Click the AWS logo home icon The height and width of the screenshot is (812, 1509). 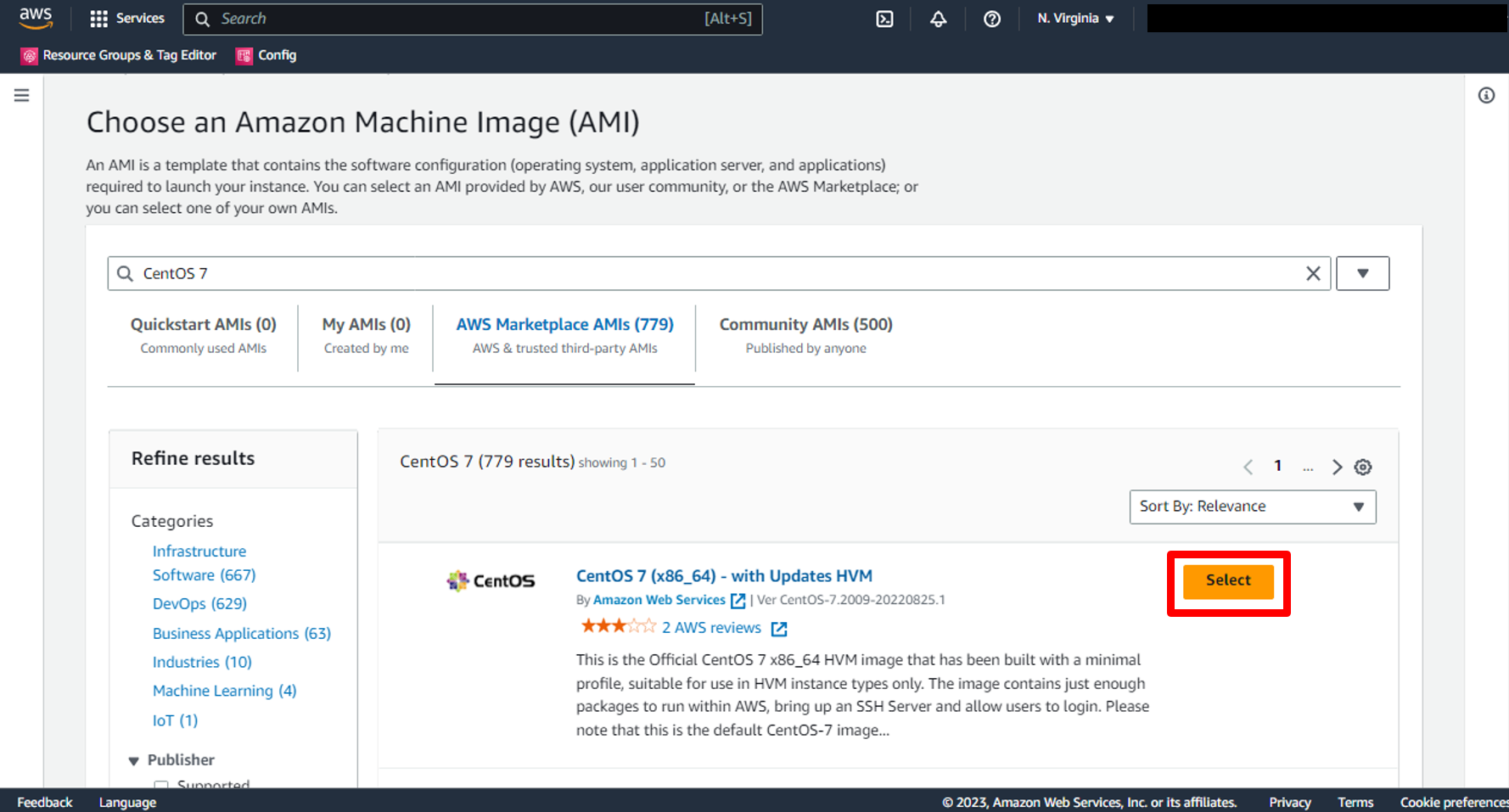tap(36, 19)
